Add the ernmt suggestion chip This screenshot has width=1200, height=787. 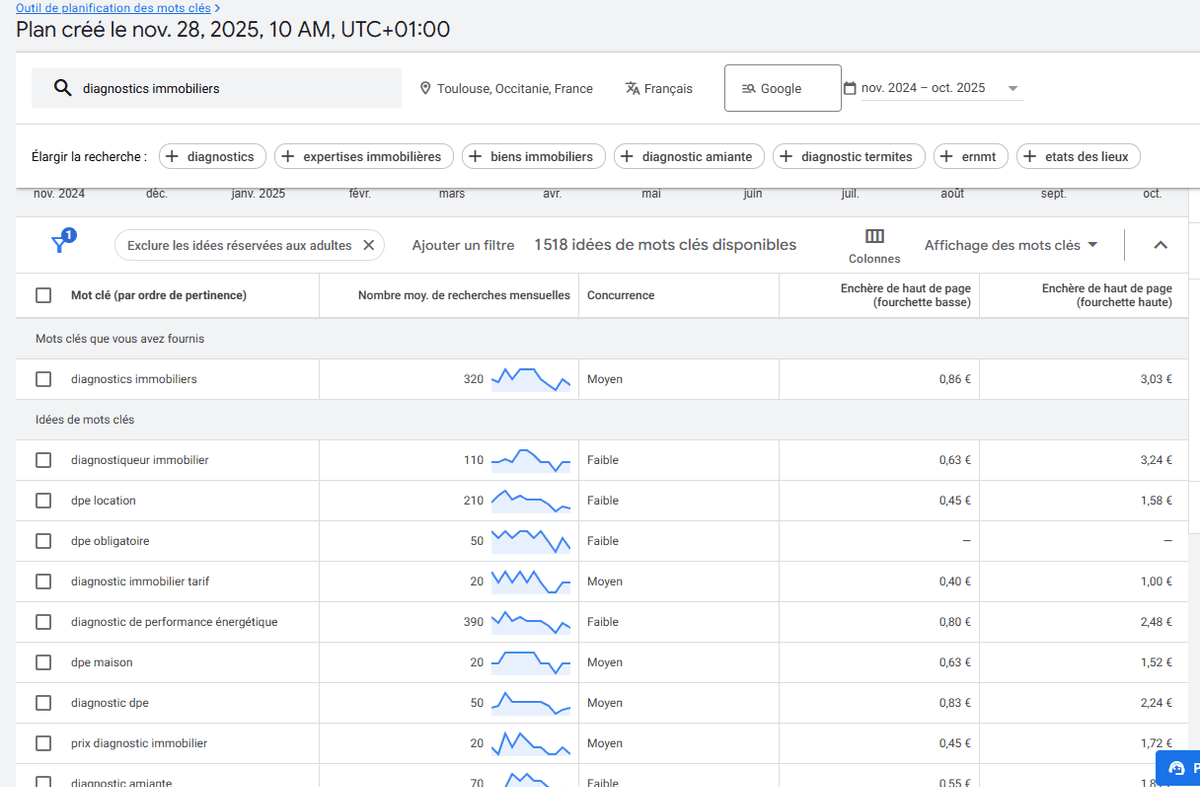click(969, 156)
